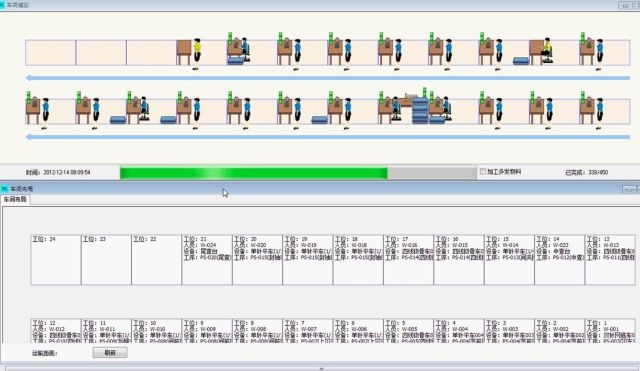This screenshot has height=371, width=640.
Task: Select the seated yellow-shirt worker in simulation
Action: [547, 51]
